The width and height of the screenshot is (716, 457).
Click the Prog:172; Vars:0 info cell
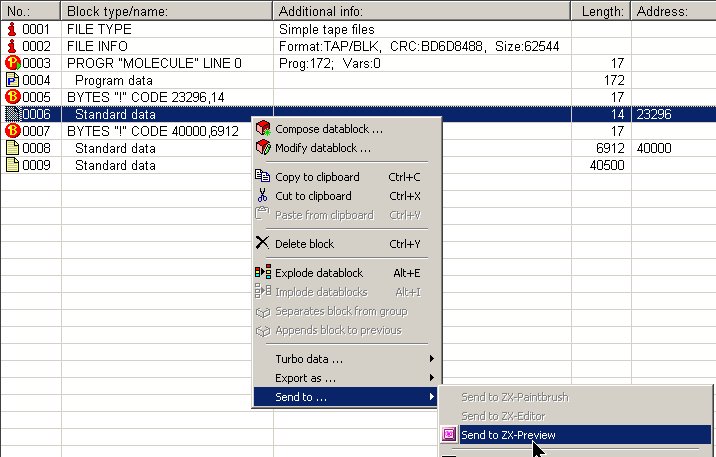click(330, 63)
